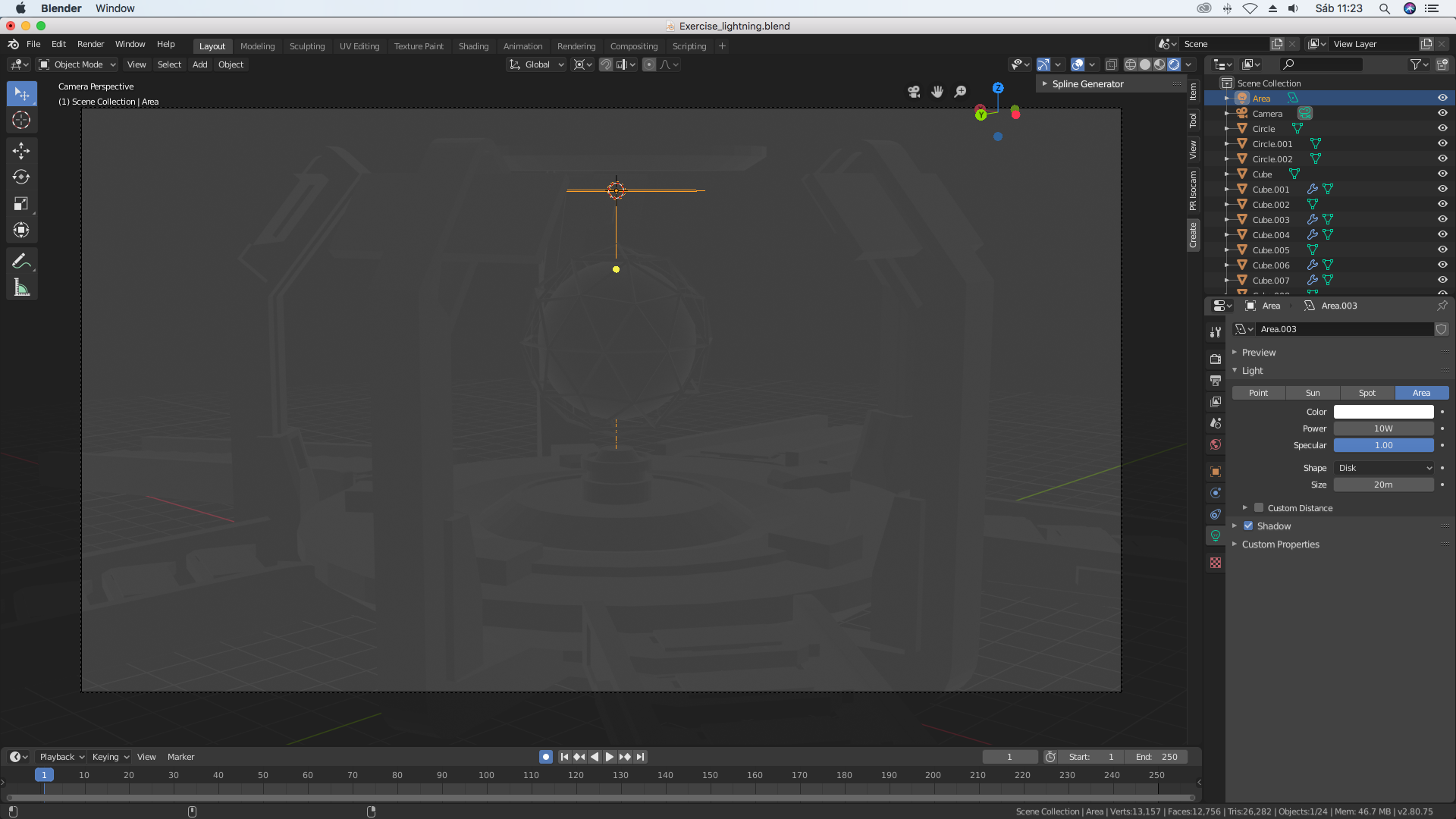Select the Scale tool
This screenshot has width=1456, height=819.
(x=21, y=203)
